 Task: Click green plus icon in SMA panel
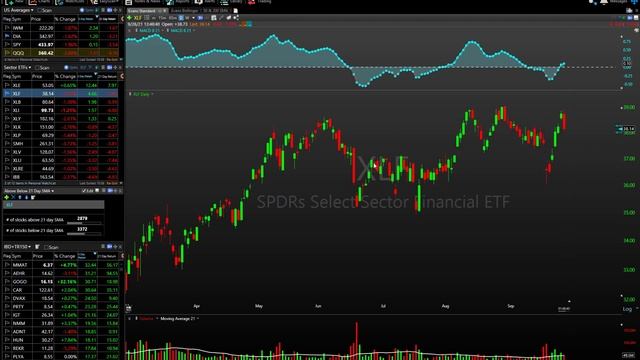pyautogui.click(x=6, y=198)
